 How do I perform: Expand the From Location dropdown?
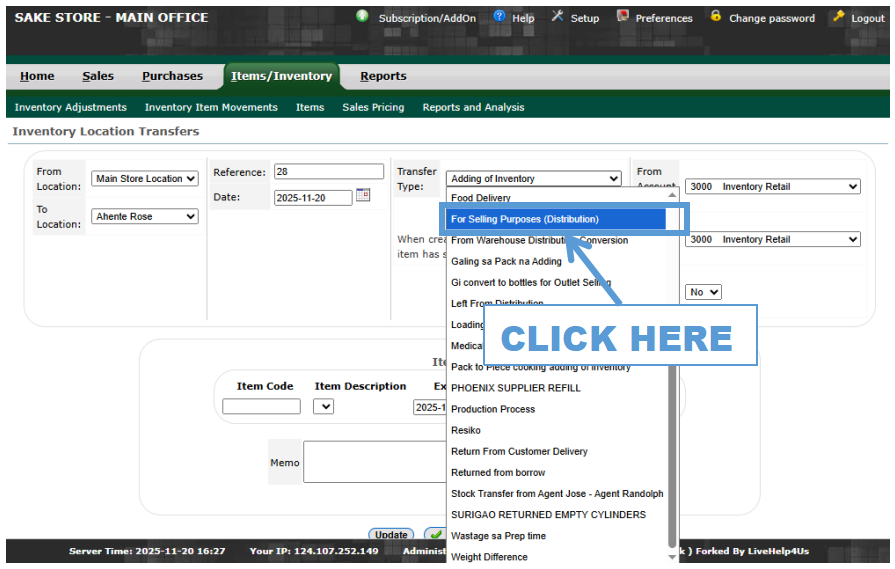pos(145,179)
